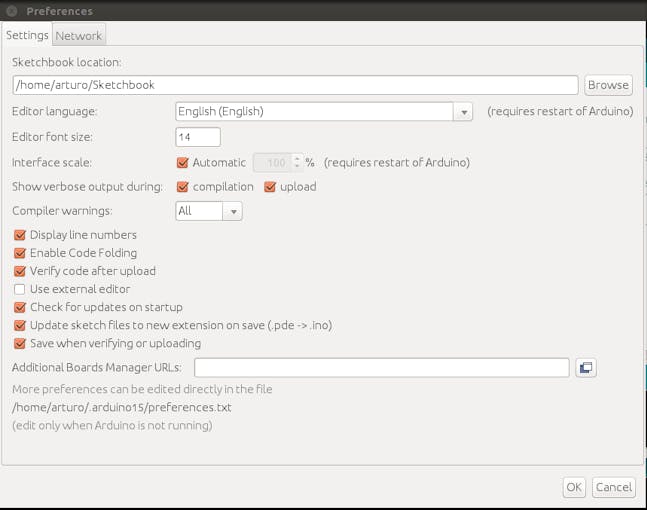Uncheck Check for updates on startup
This screenshot has height=510, width=647.
click(20, 307)
